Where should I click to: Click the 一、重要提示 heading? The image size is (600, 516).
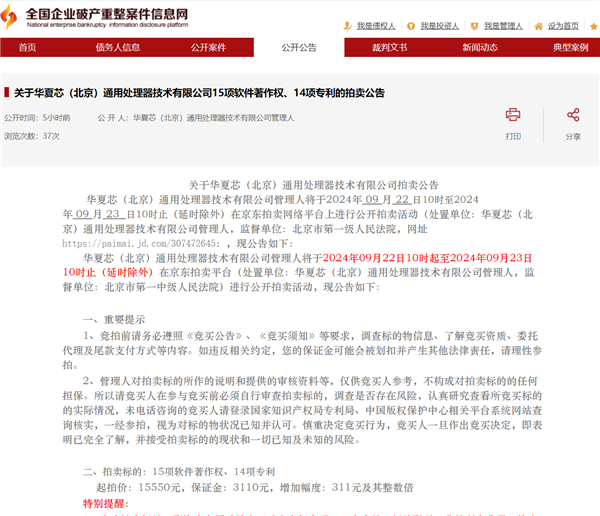click(x=114, y=320)
